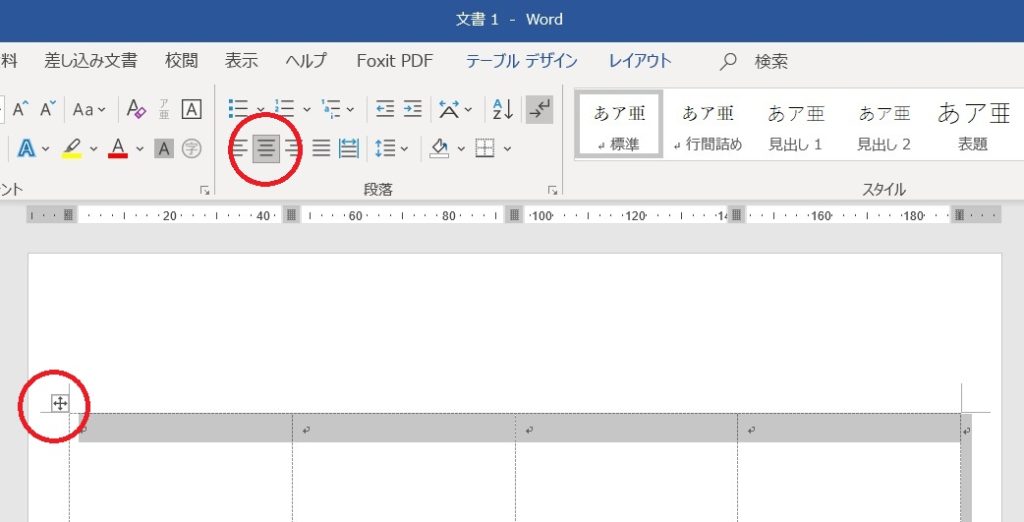Image resolution: width=1024 pixels, height=522 pixels.
Task: Open the text effects dropdown arrow
Action: click(45, 150)
